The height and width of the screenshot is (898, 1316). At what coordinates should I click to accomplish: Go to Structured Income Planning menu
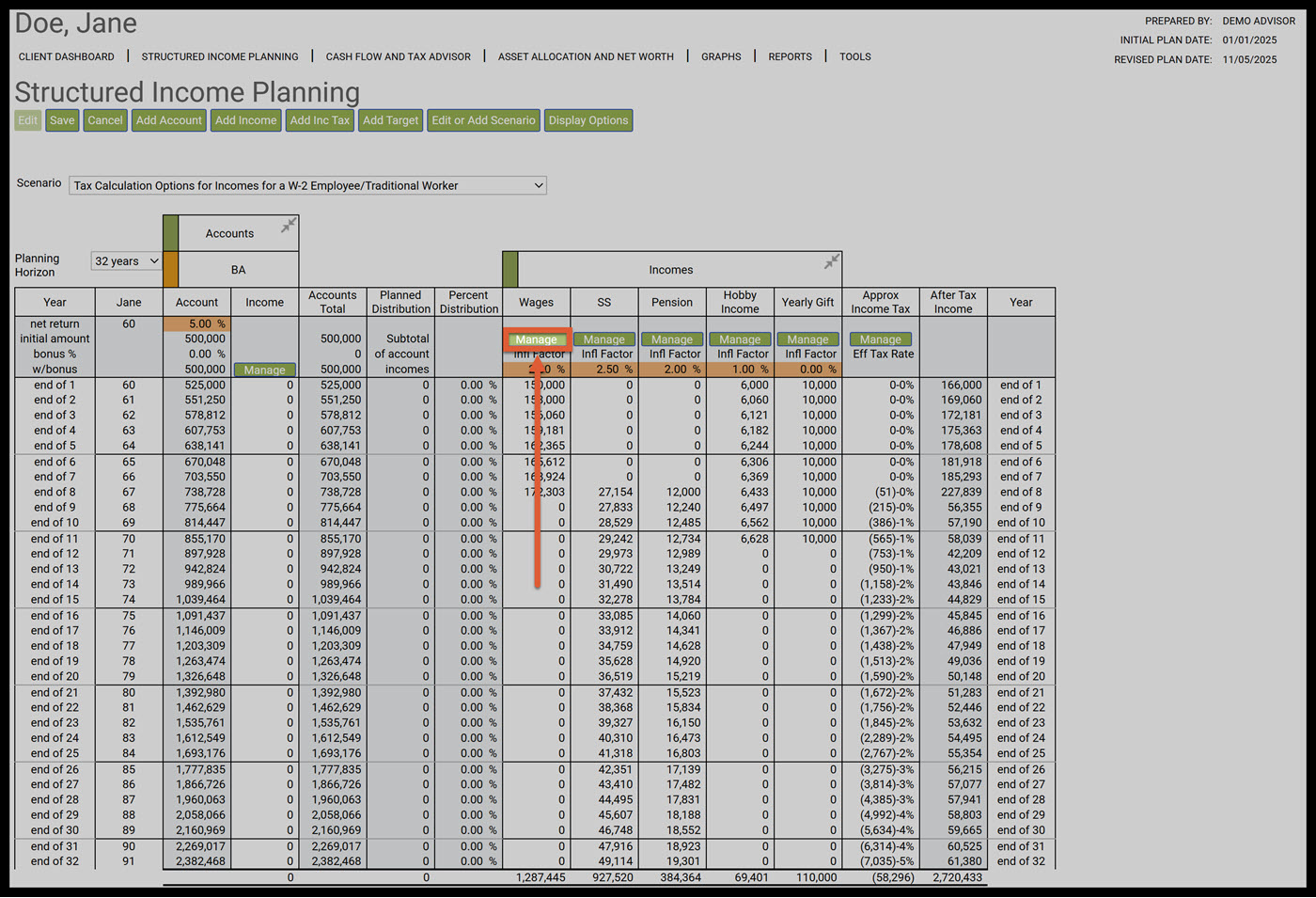tap(220, 56)
